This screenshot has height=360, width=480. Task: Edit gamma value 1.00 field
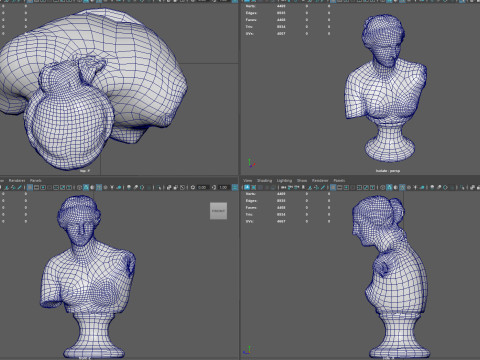coord(223,187)
